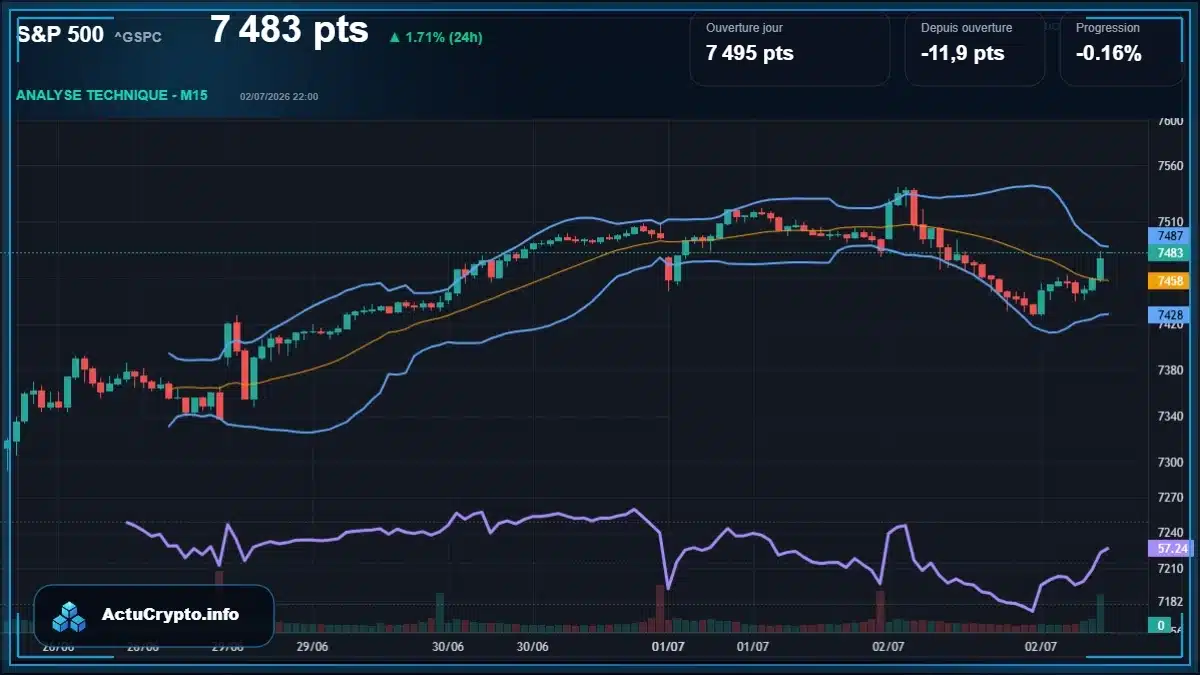
Task: Click the S&P 500 index title
Action: point(60,34)
